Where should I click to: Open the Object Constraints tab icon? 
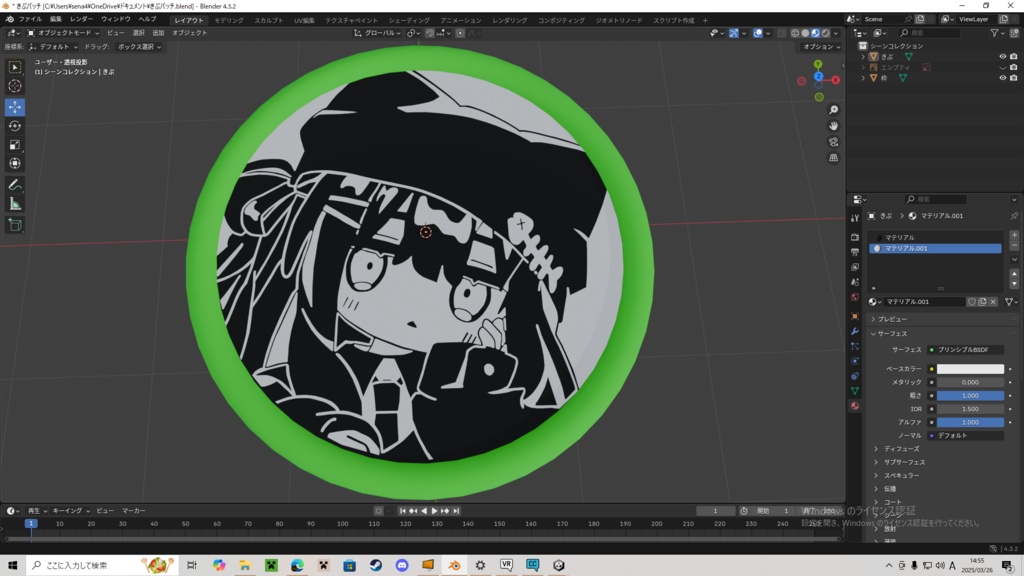pos(855,376)
